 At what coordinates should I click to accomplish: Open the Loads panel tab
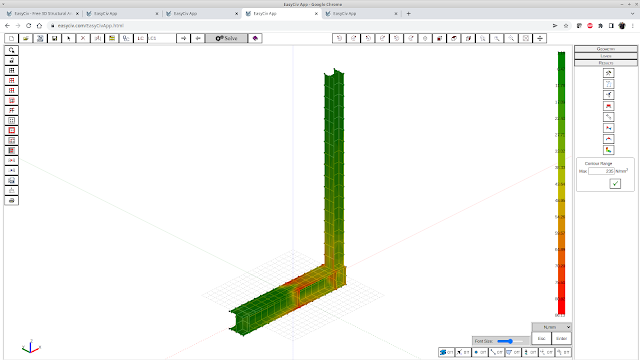click(x=606, y=56)
